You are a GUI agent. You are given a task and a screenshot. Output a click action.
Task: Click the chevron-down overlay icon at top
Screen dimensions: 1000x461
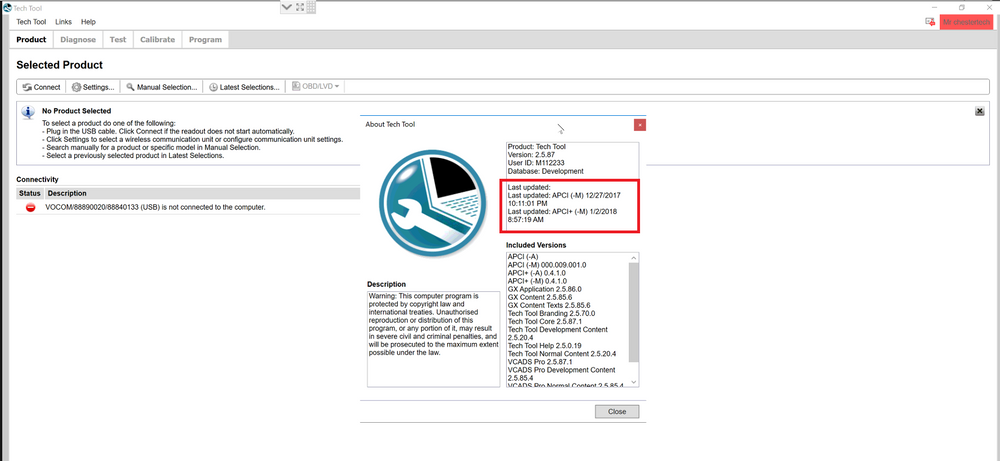point(286,7)
